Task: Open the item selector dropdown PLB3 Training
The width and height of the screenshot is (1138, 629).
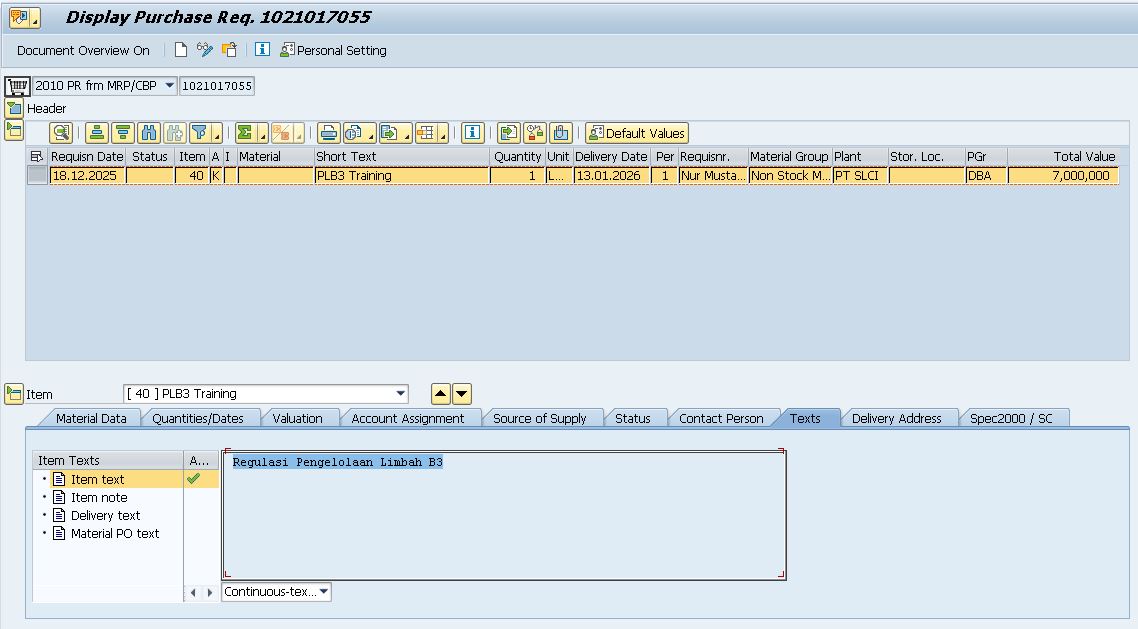Action: [400, 394]
